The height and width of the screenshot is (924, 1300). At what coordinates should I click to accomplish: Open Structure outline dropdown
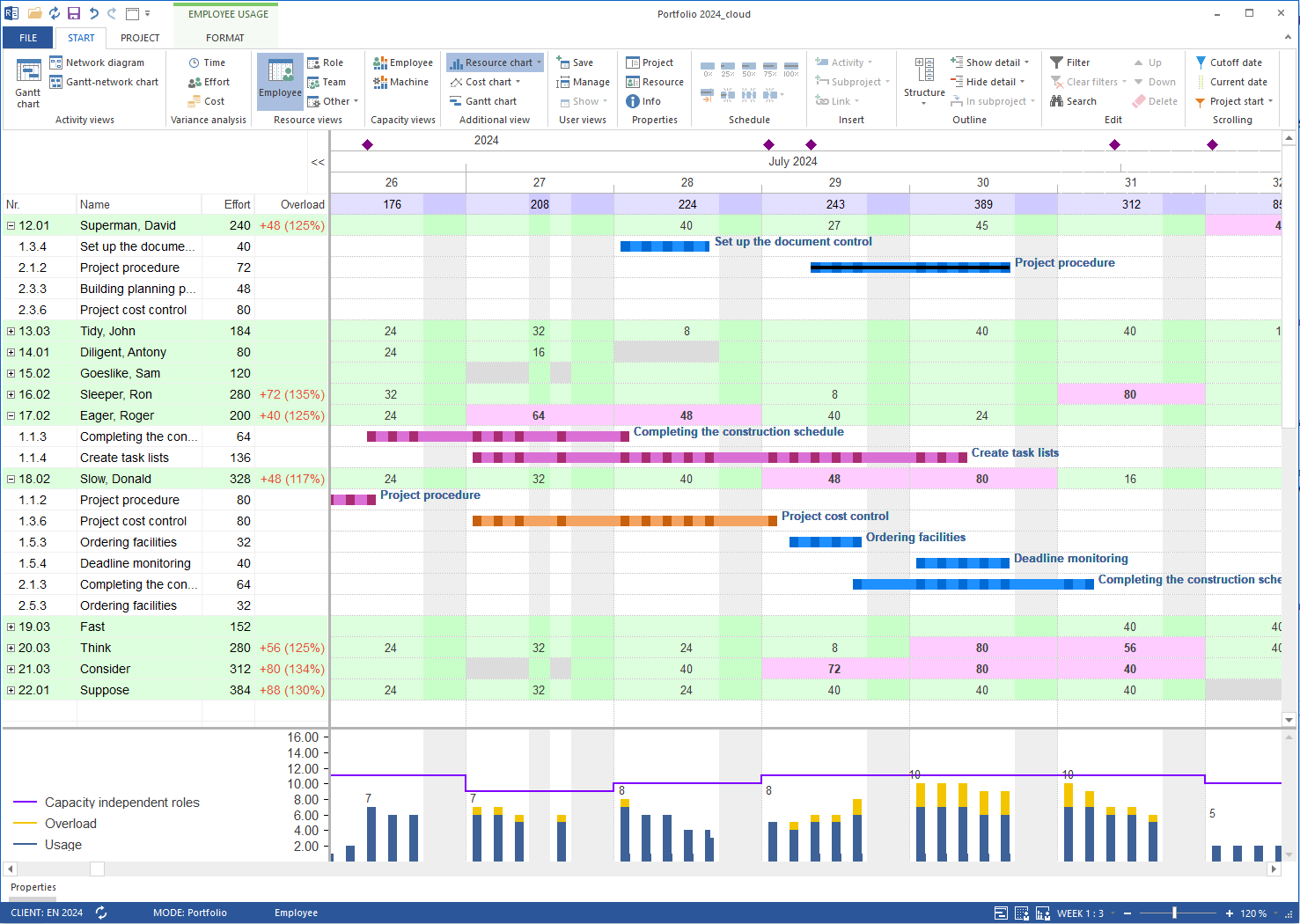924,84
